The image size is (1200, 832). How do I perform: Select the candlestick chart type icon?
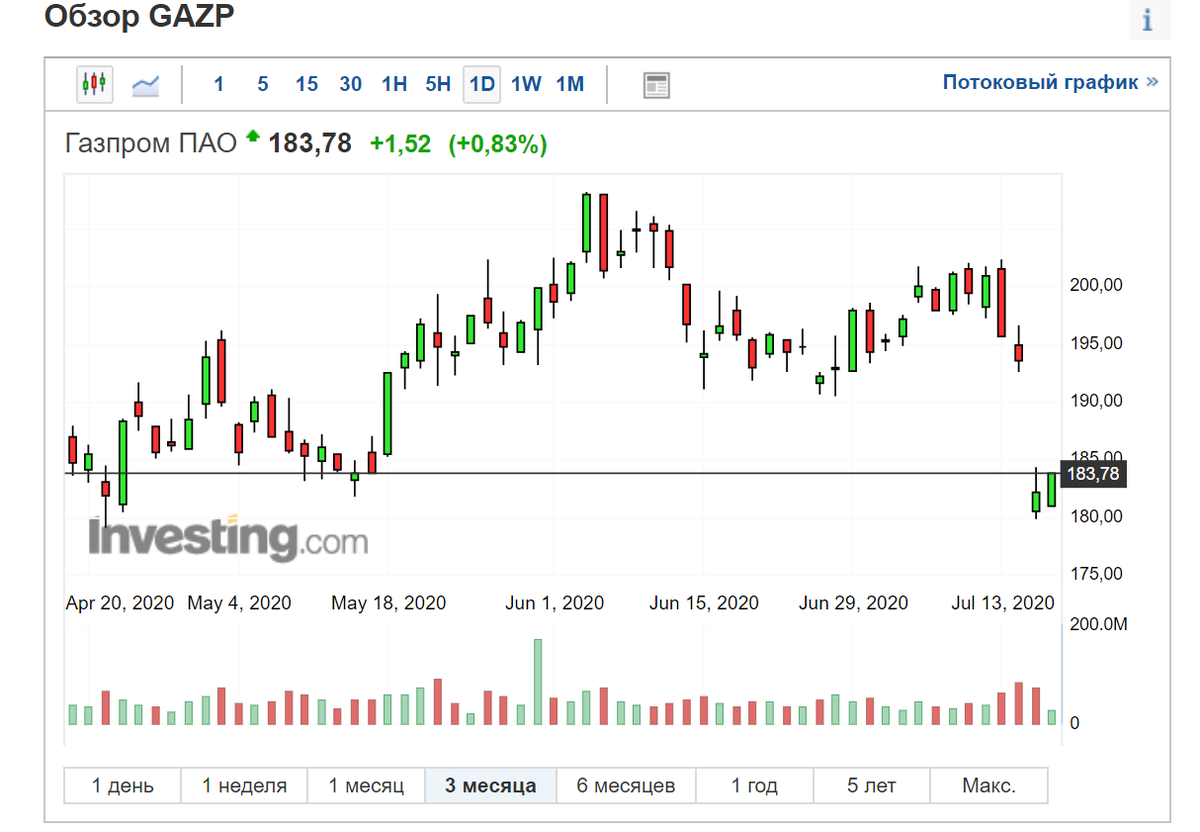coord(95,84)
